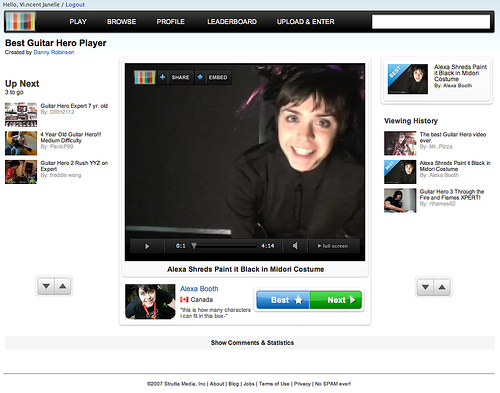Viewport: 500px width, 393px height.
Task: Open Guitar Hero Expert 7 yr. old thumbnail
Action: [x=21, y=115]
